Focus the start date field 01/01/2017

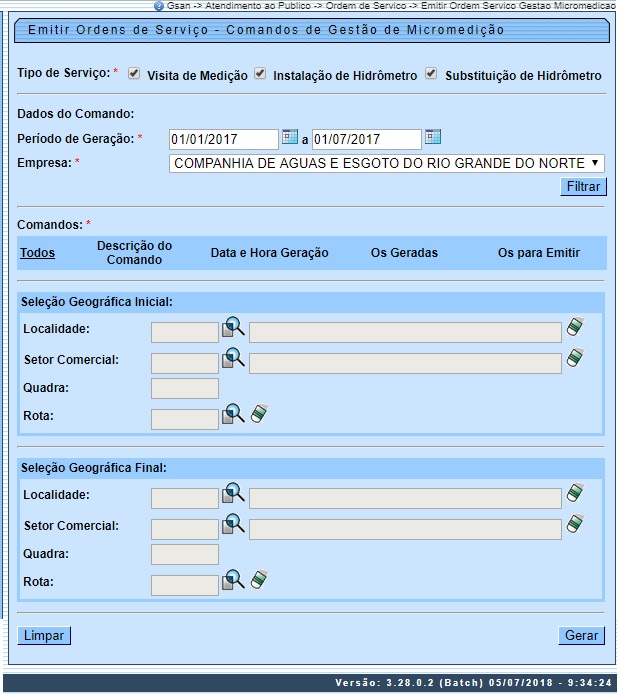tap(223, 139)
